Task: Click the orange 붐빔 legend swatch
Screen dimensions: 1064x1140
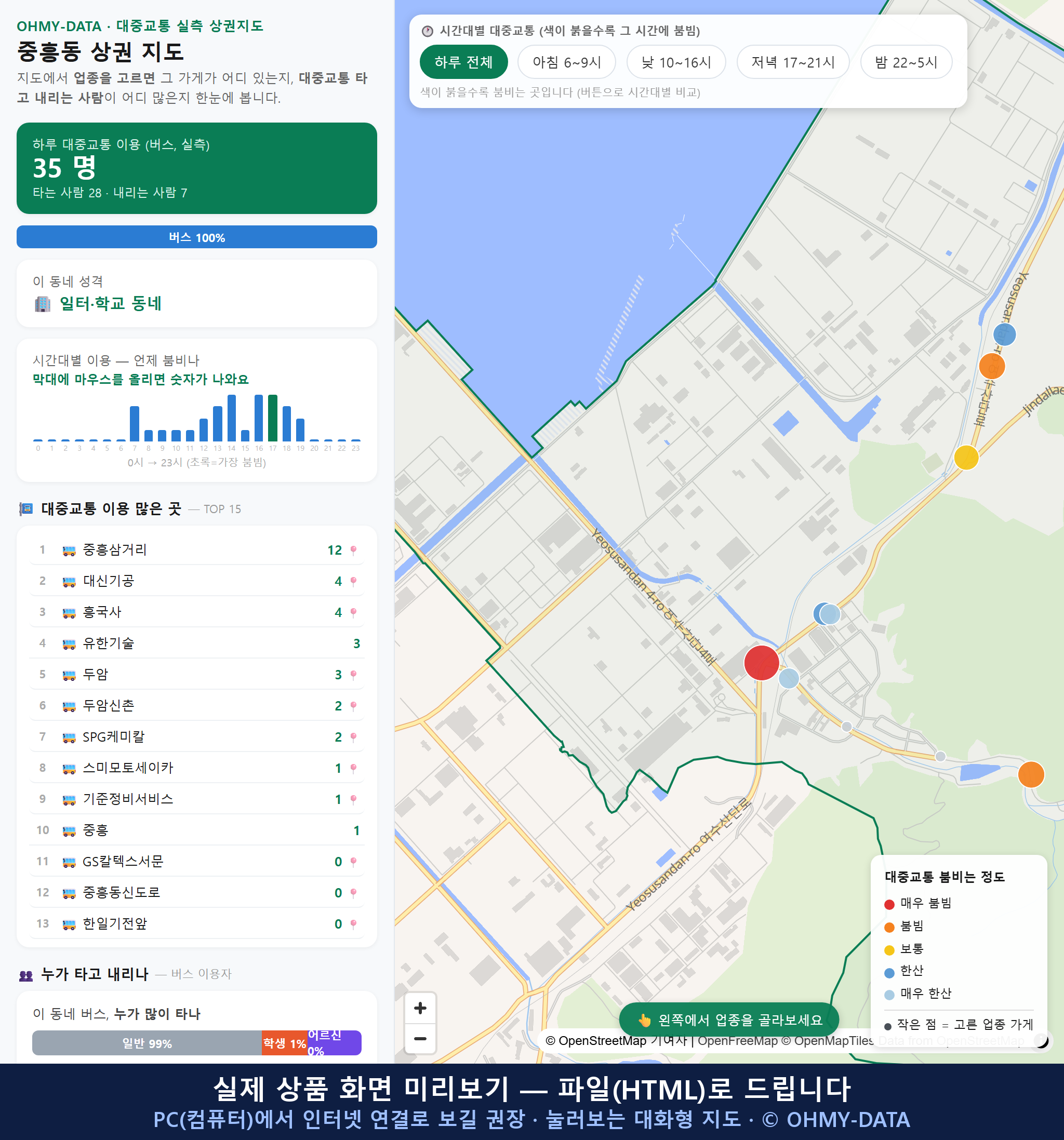Action: 889,927
